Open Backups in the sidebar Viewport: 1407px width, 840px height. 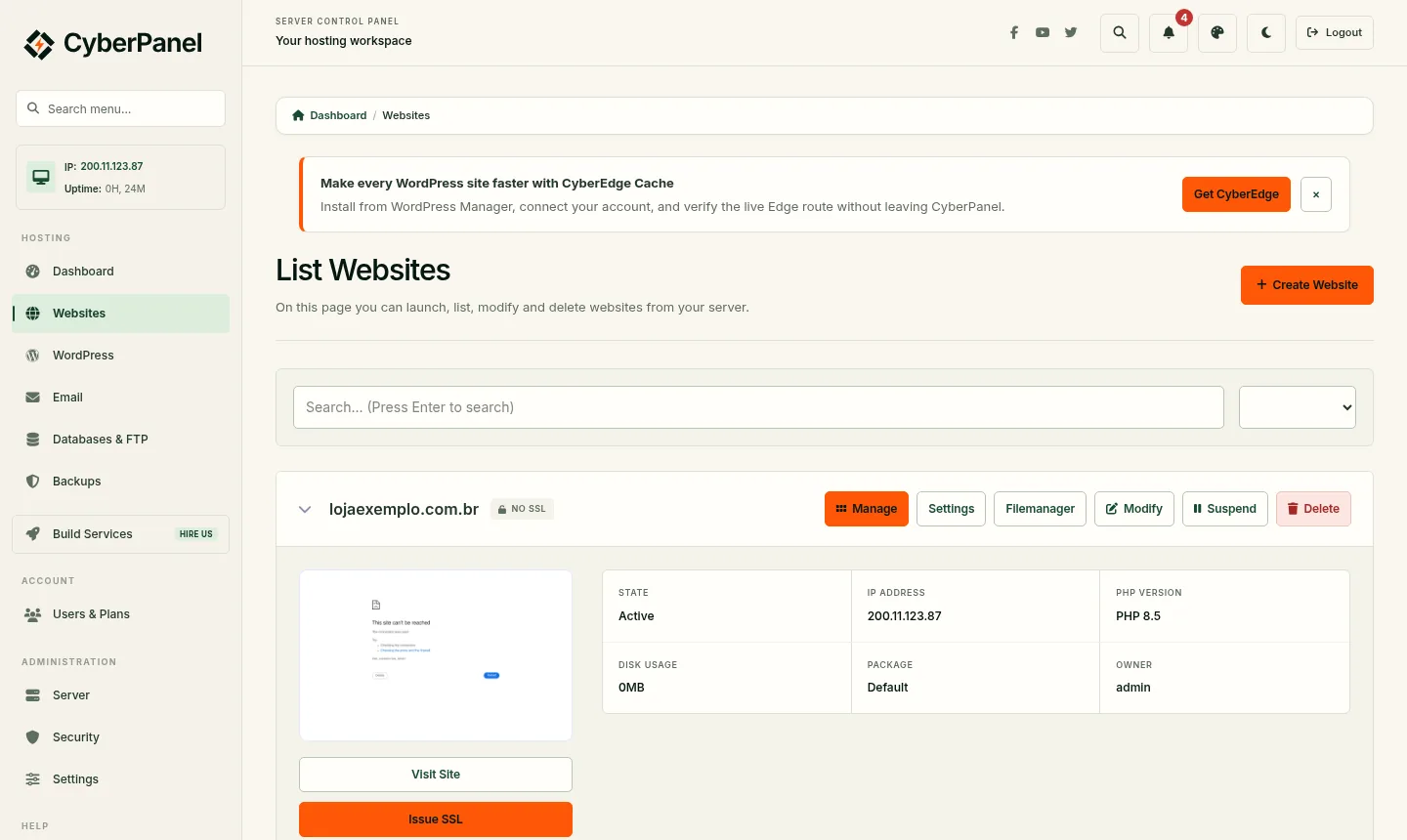coord(121,482)
